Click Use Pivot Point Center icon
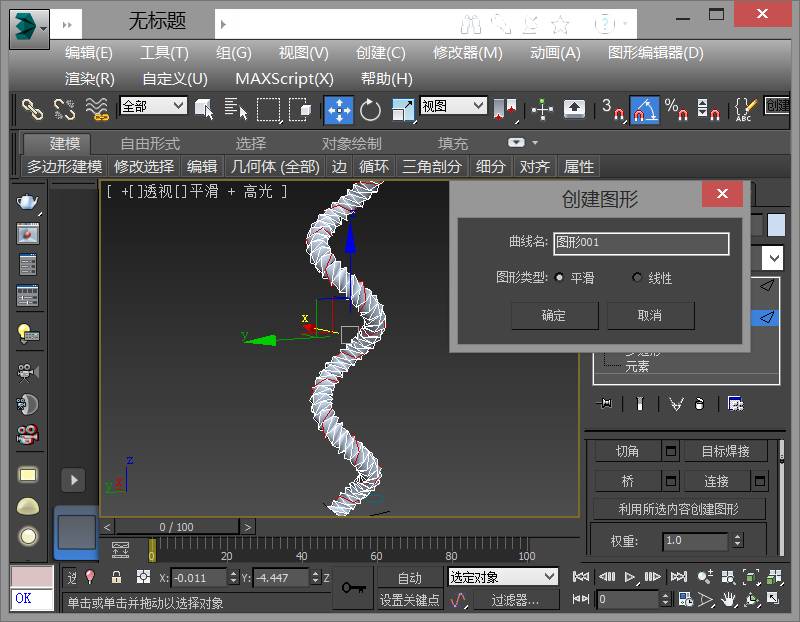This screenshot has height=622, width=800. (506, 109)
